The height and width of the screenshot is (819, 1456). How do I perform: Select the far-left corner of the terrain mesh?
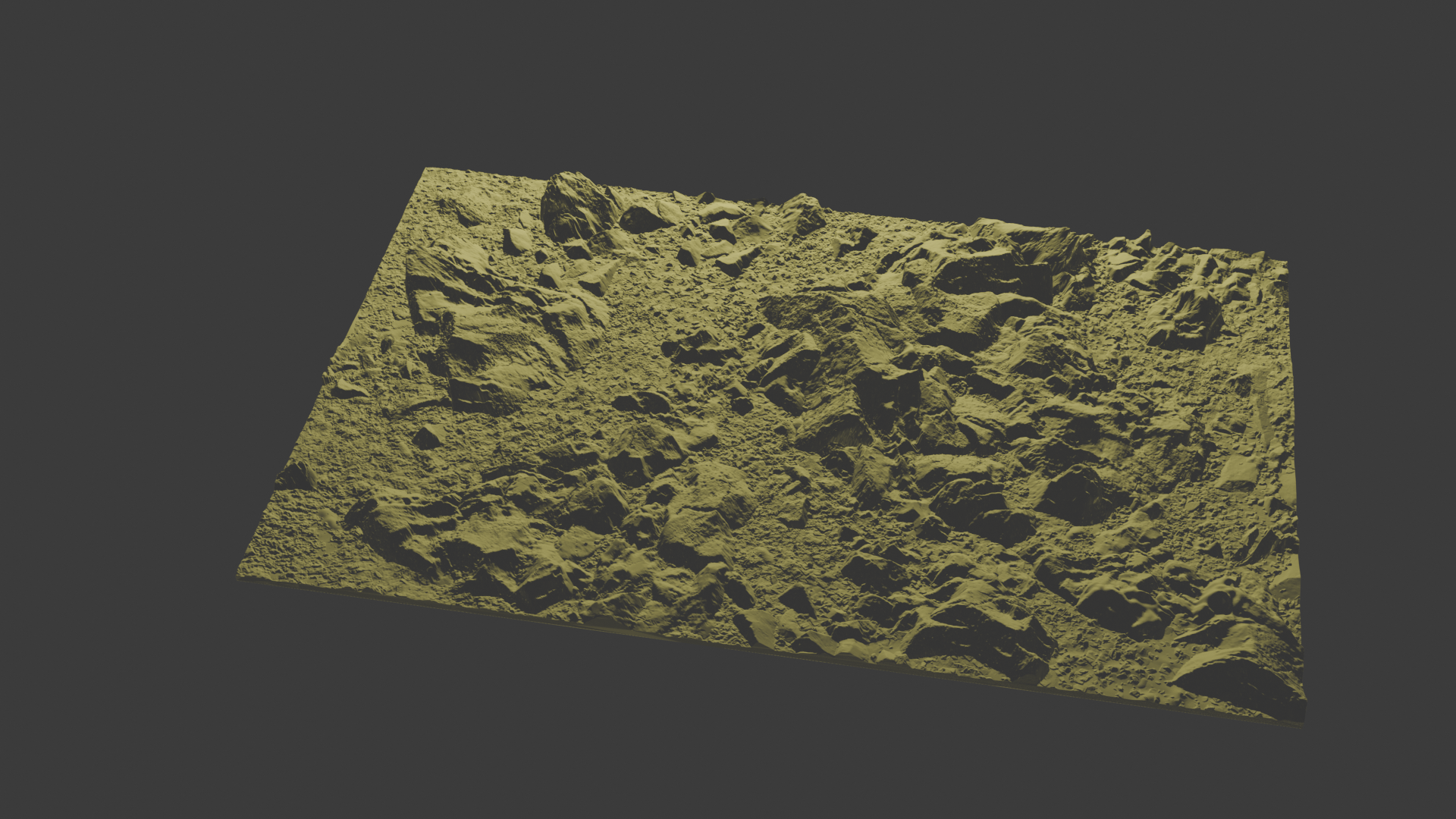(x=428, y=170)
